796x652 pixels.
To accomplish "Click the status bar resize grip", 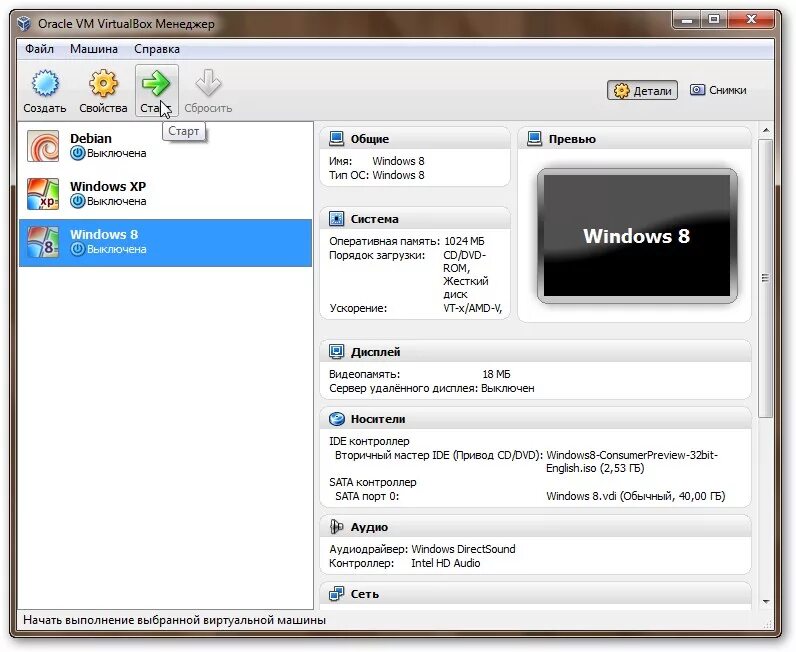I will point(768,624).
